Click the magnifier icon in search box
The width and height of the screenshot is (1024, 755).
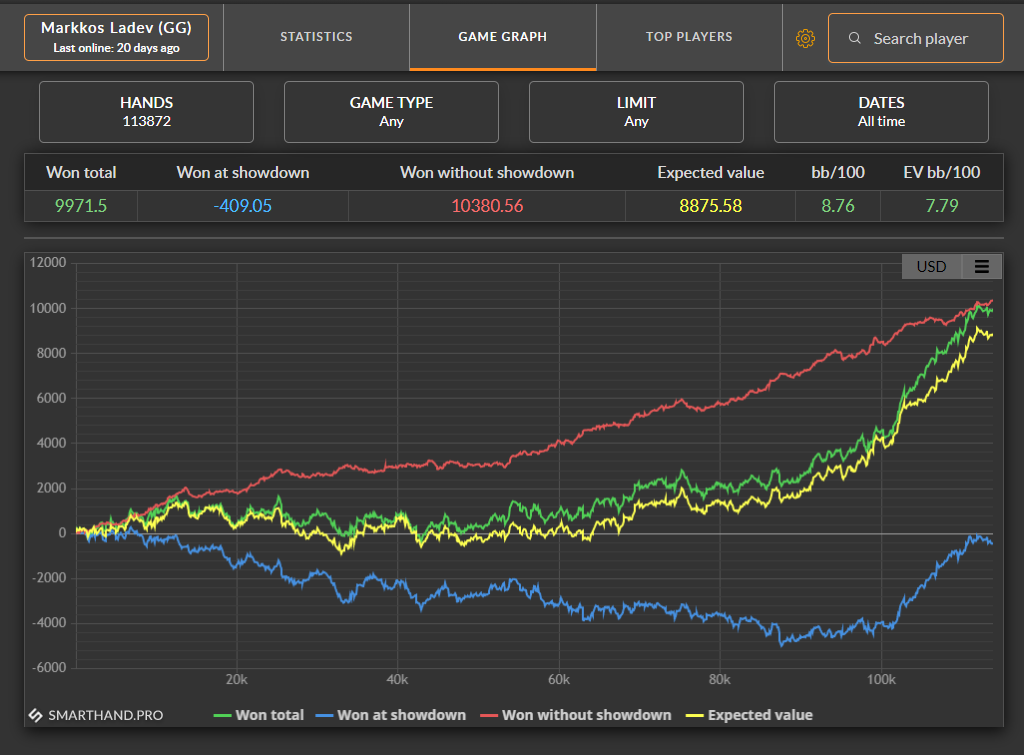pos(854,38)
